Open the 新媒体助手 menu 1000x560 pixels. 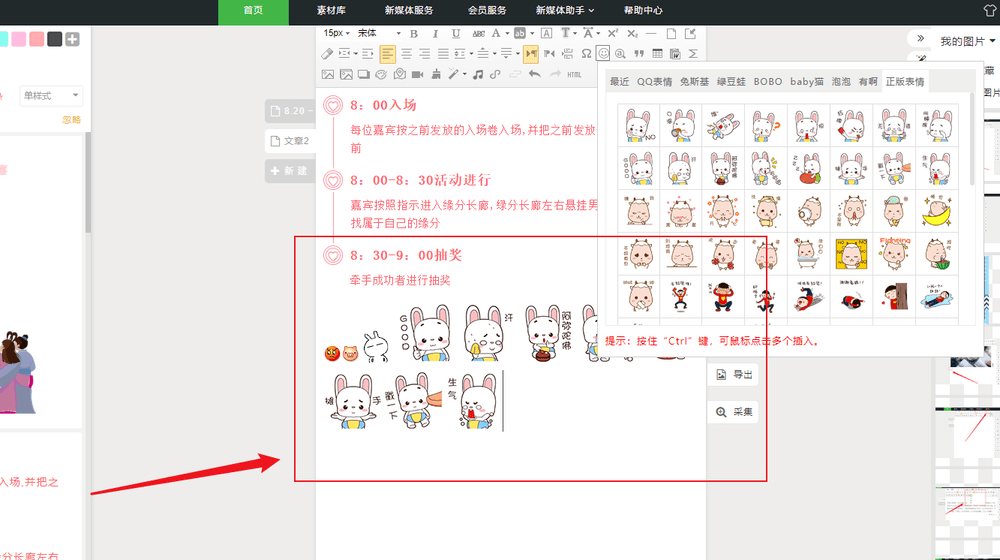pyautogui.click(x=564, y=10)
